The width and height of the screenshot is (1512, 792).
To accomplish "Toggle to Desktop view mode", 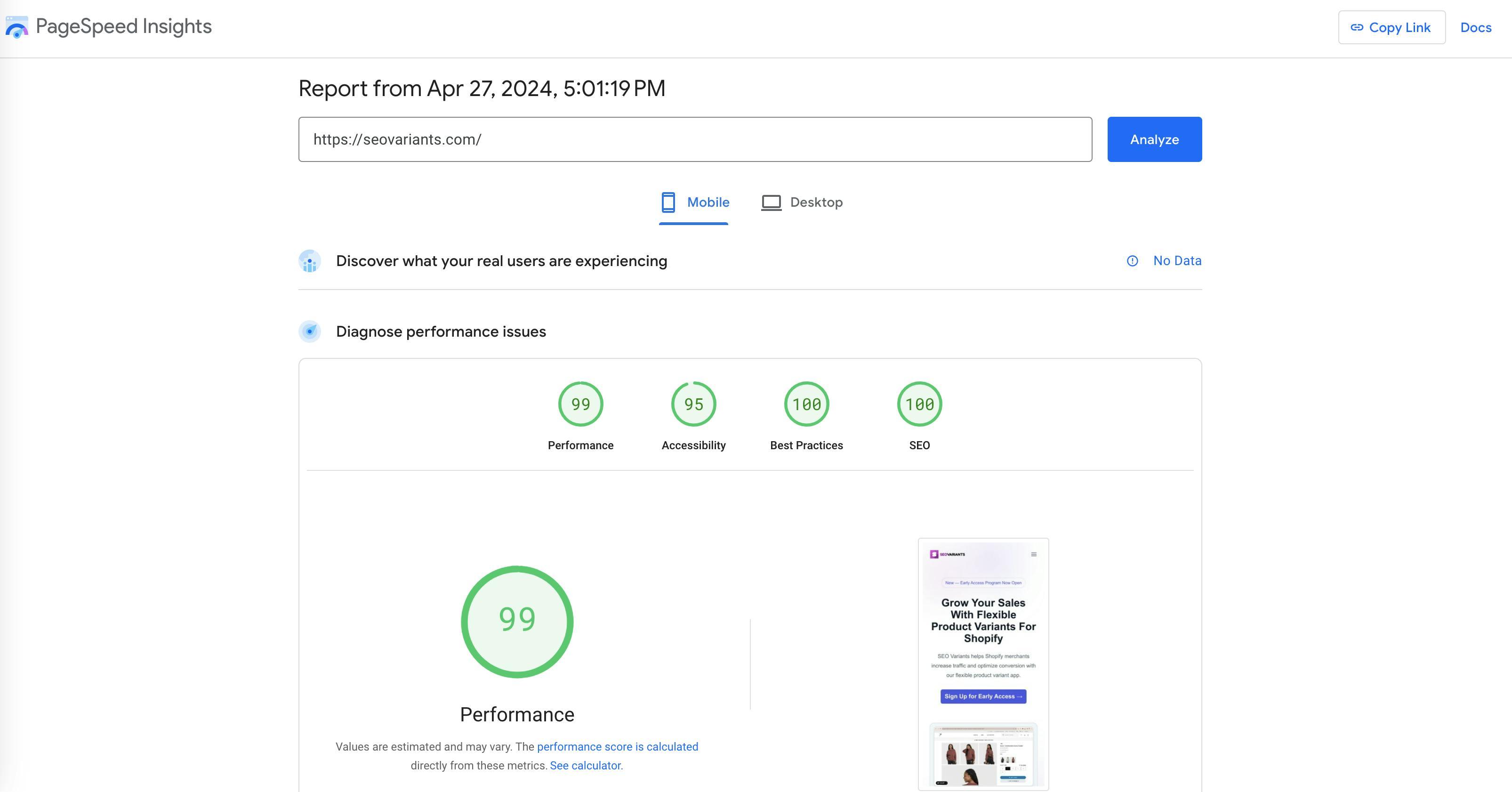I will 800,201.
